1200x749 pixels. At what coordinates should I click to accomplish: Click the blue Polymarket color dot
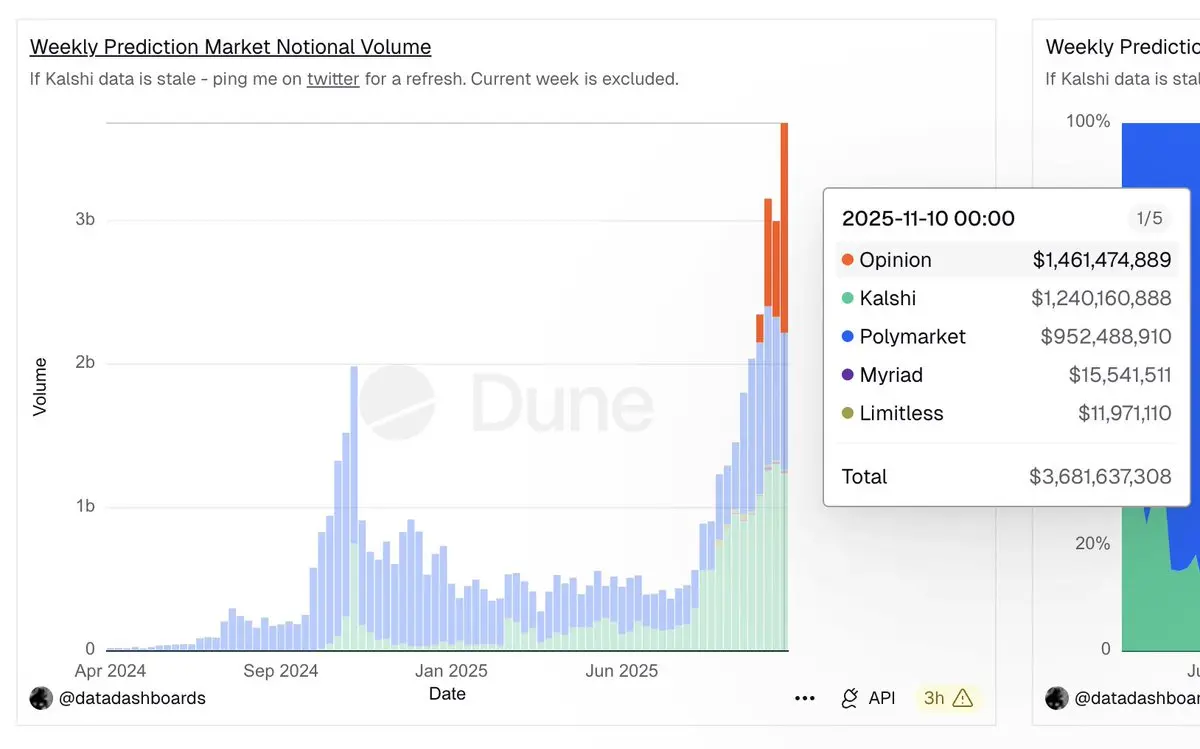point(848,337)
